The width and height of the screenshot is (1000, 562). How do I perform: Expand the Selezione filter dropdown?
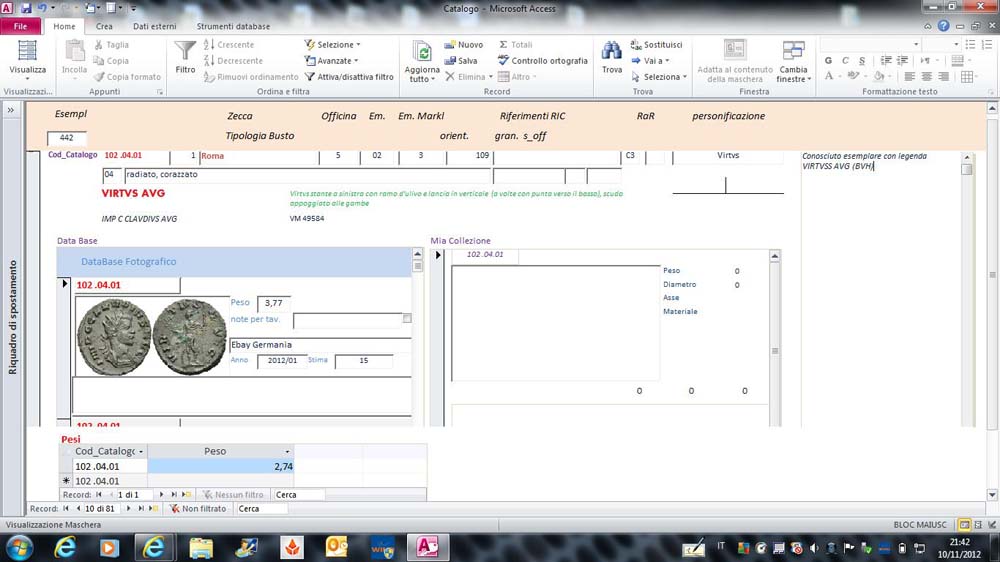click(338, 45)
